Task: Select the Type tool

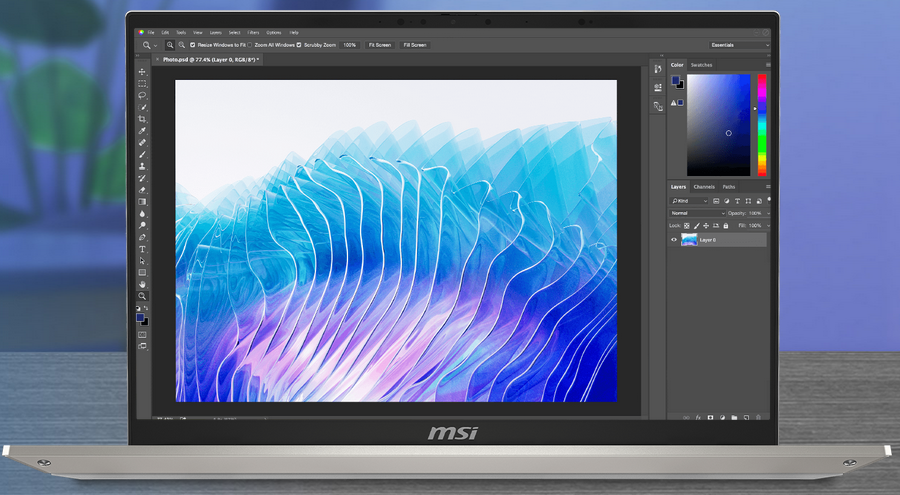Action: [x=142, y=249]
